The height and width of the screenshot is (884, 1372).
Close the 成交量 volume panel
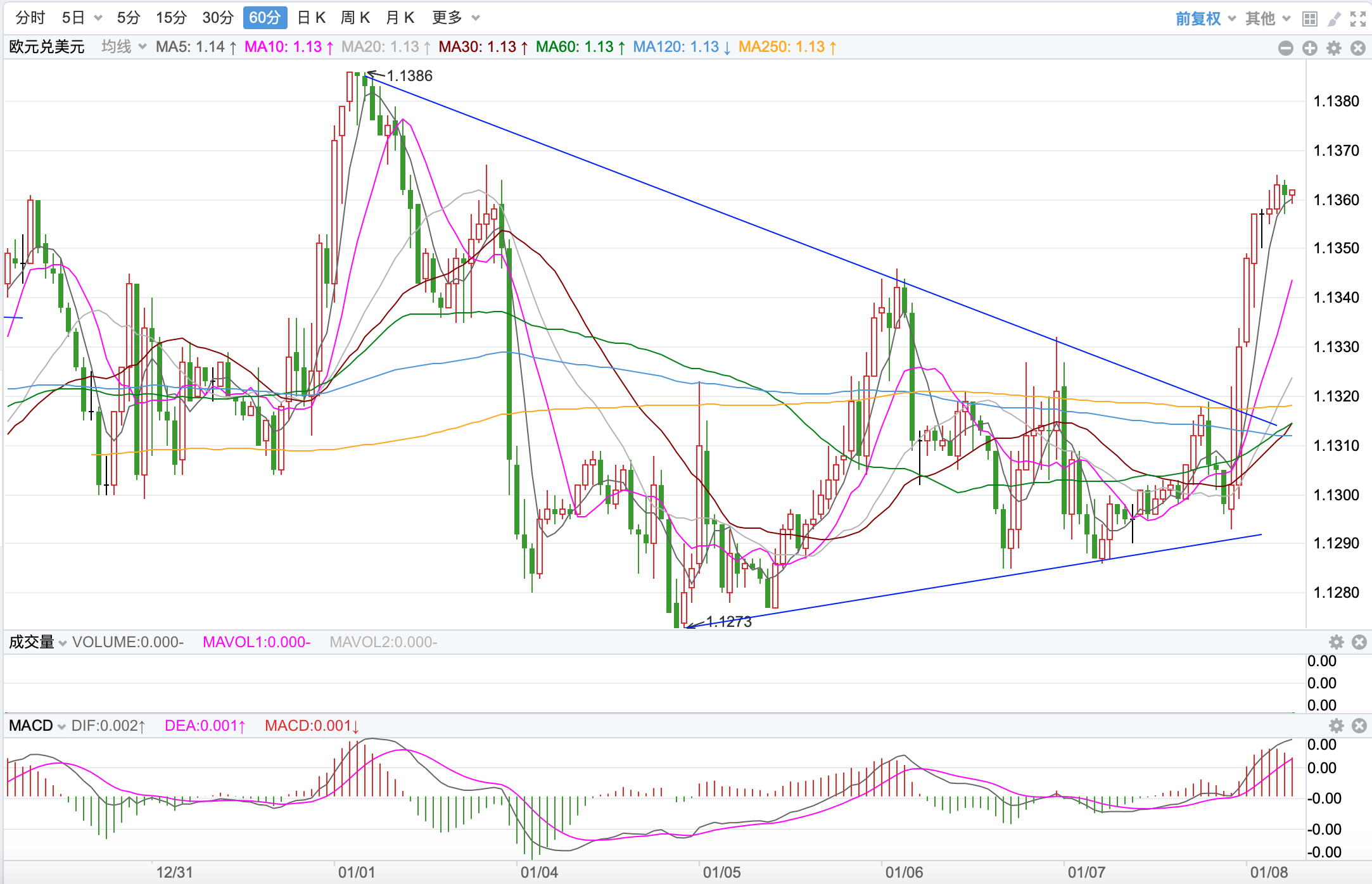(x=1359, y=642)
